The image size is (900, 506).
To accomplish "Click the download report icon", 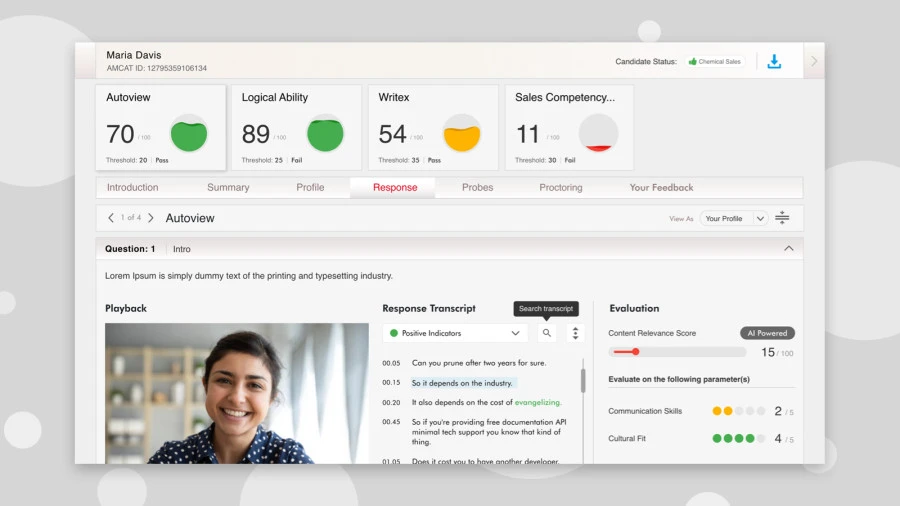I will (x=774, y=61).
